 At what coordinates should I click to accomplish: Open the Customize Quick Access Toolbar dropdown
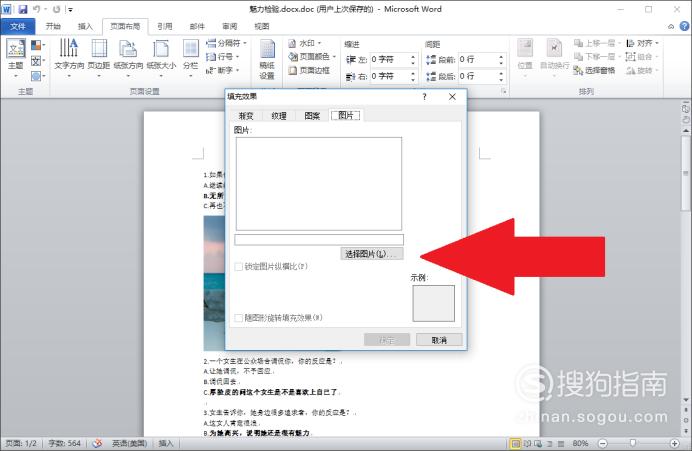70,9
